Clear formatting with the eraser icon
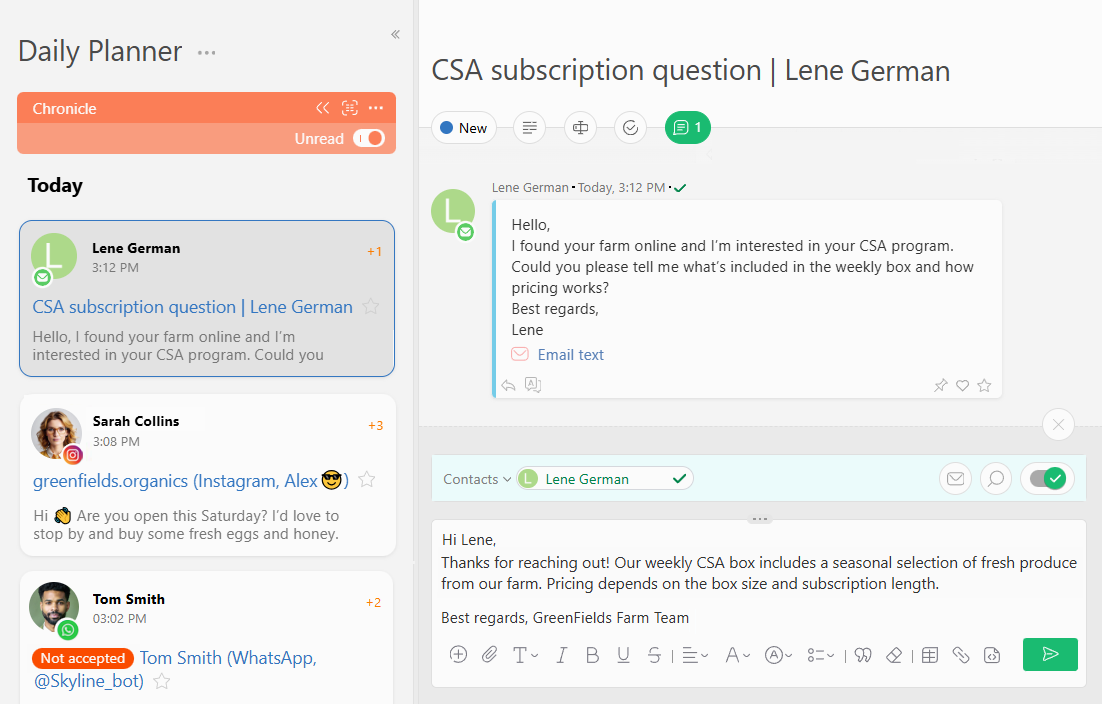Viewport: 1102px width, 704px height. click(894, 655)
